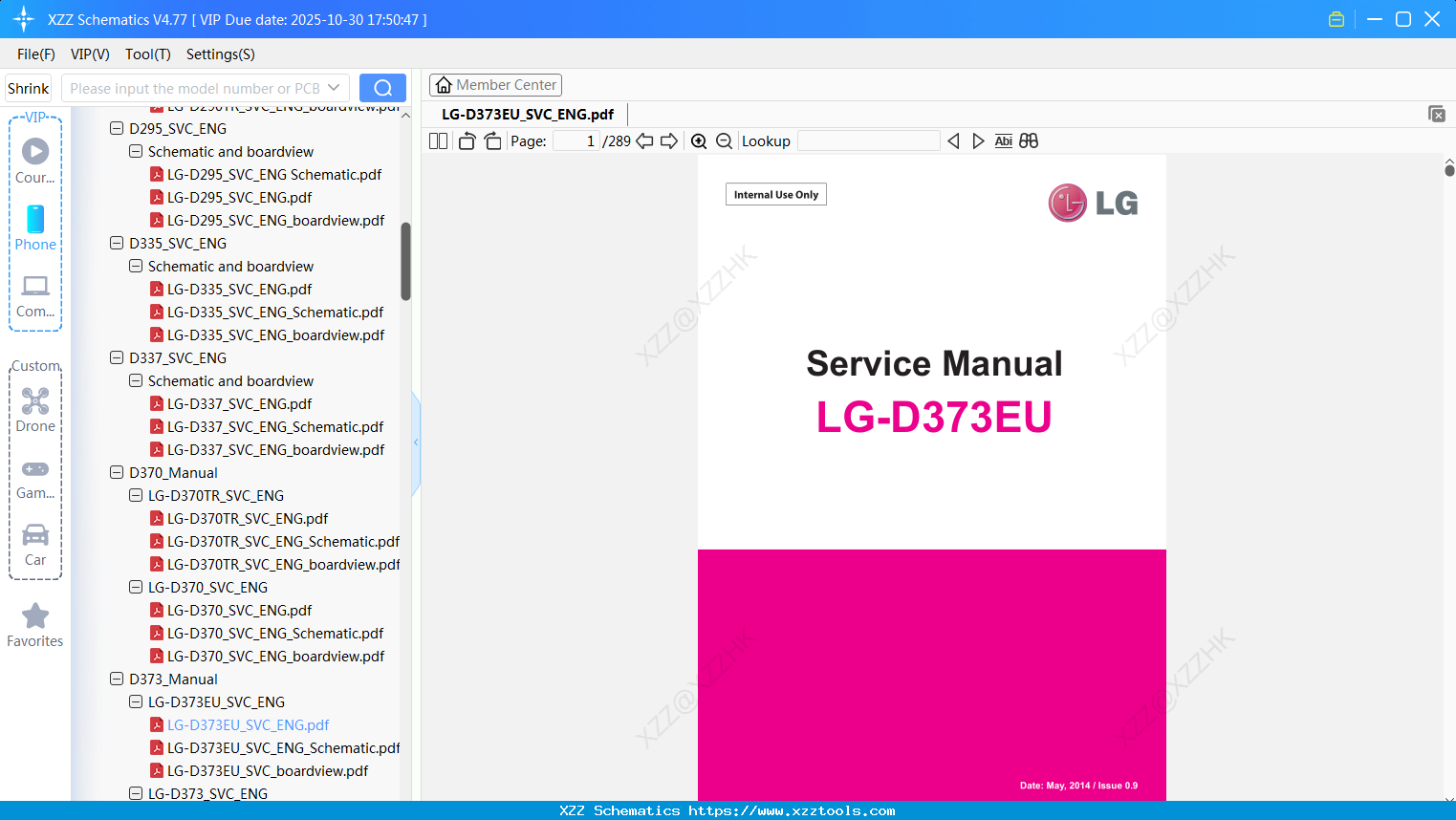Open the Member Center
Screen dimensions: 1456x820
[495, 84]
